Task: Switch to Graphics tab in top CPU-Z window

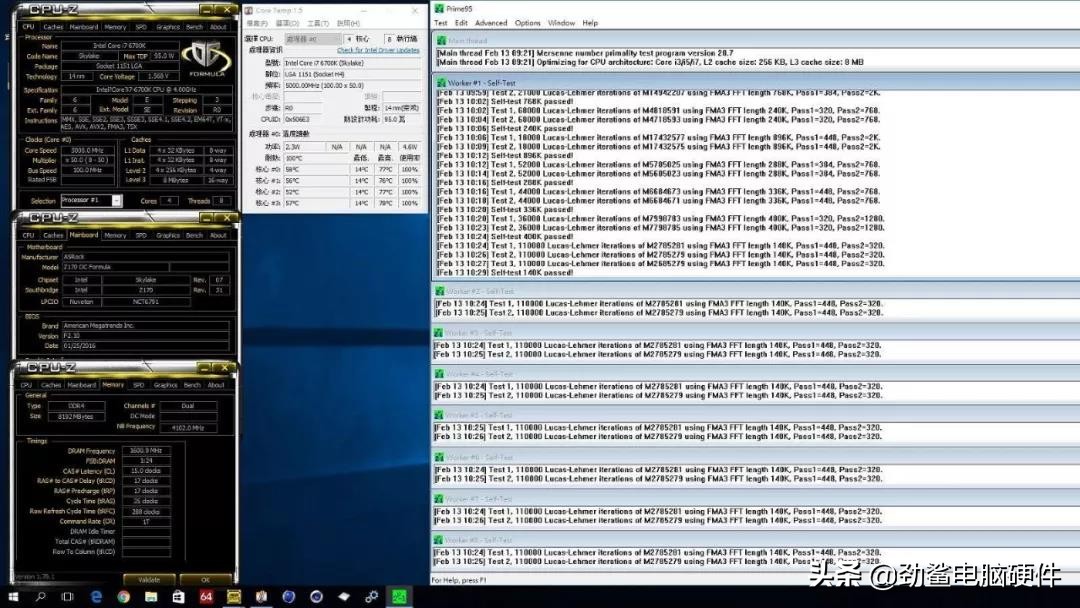Action: click(168, 27)
